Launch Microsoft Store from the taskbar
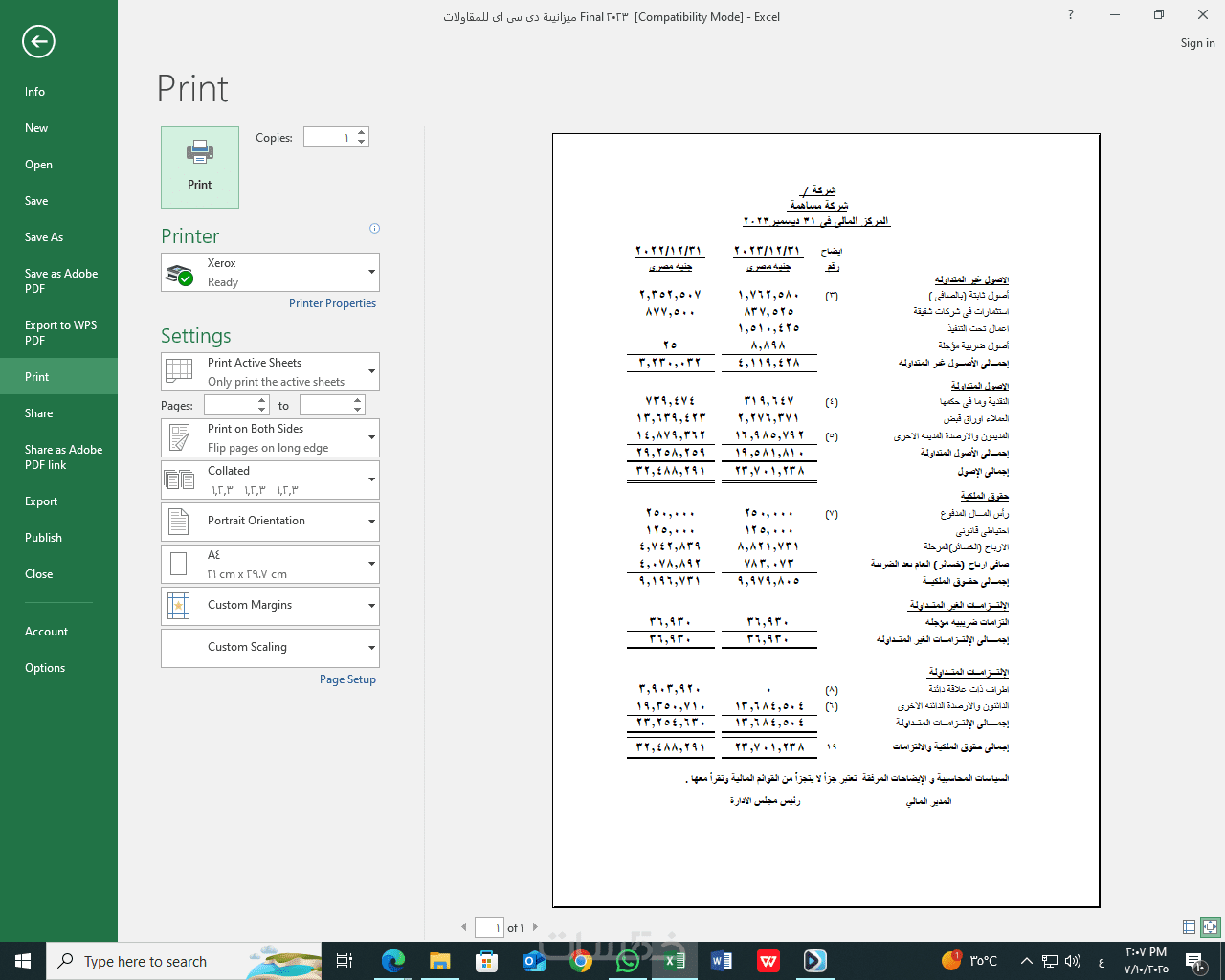 [x=487, y=961]
